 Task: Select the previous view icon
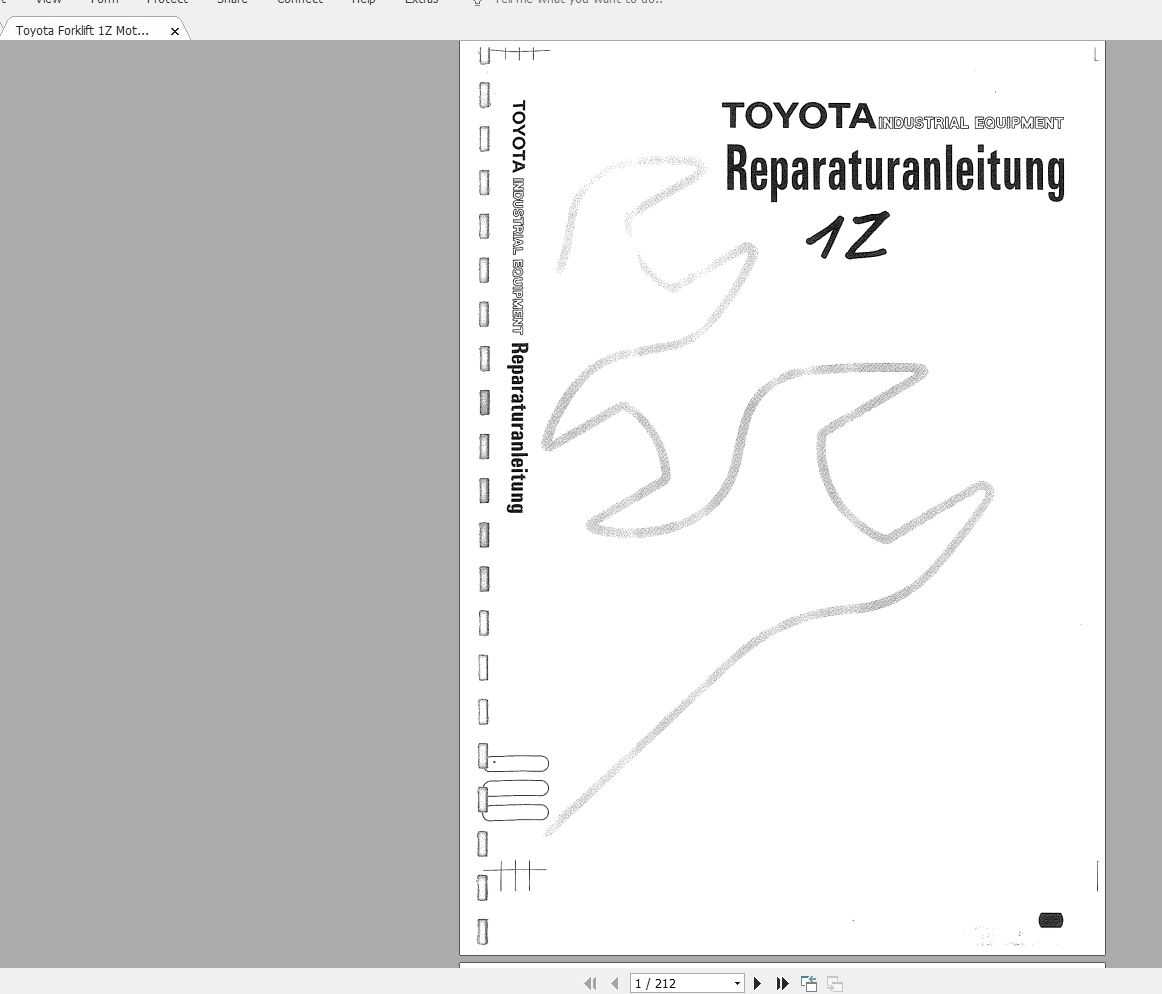click(808, 983)
